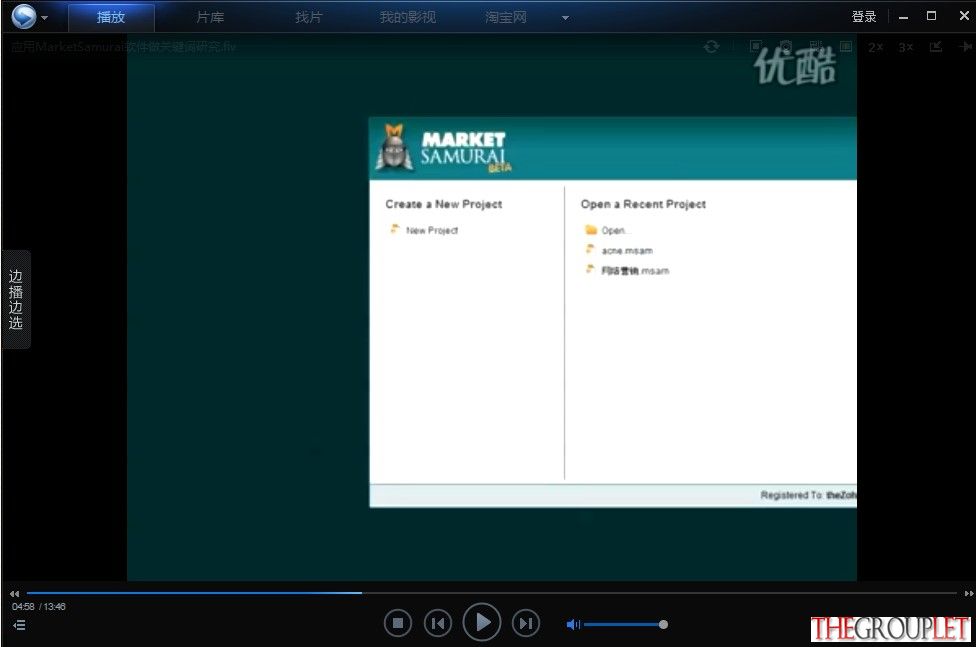
Task: Click the mini-mode arrow icon near 3x
Action: click(936, 47)
